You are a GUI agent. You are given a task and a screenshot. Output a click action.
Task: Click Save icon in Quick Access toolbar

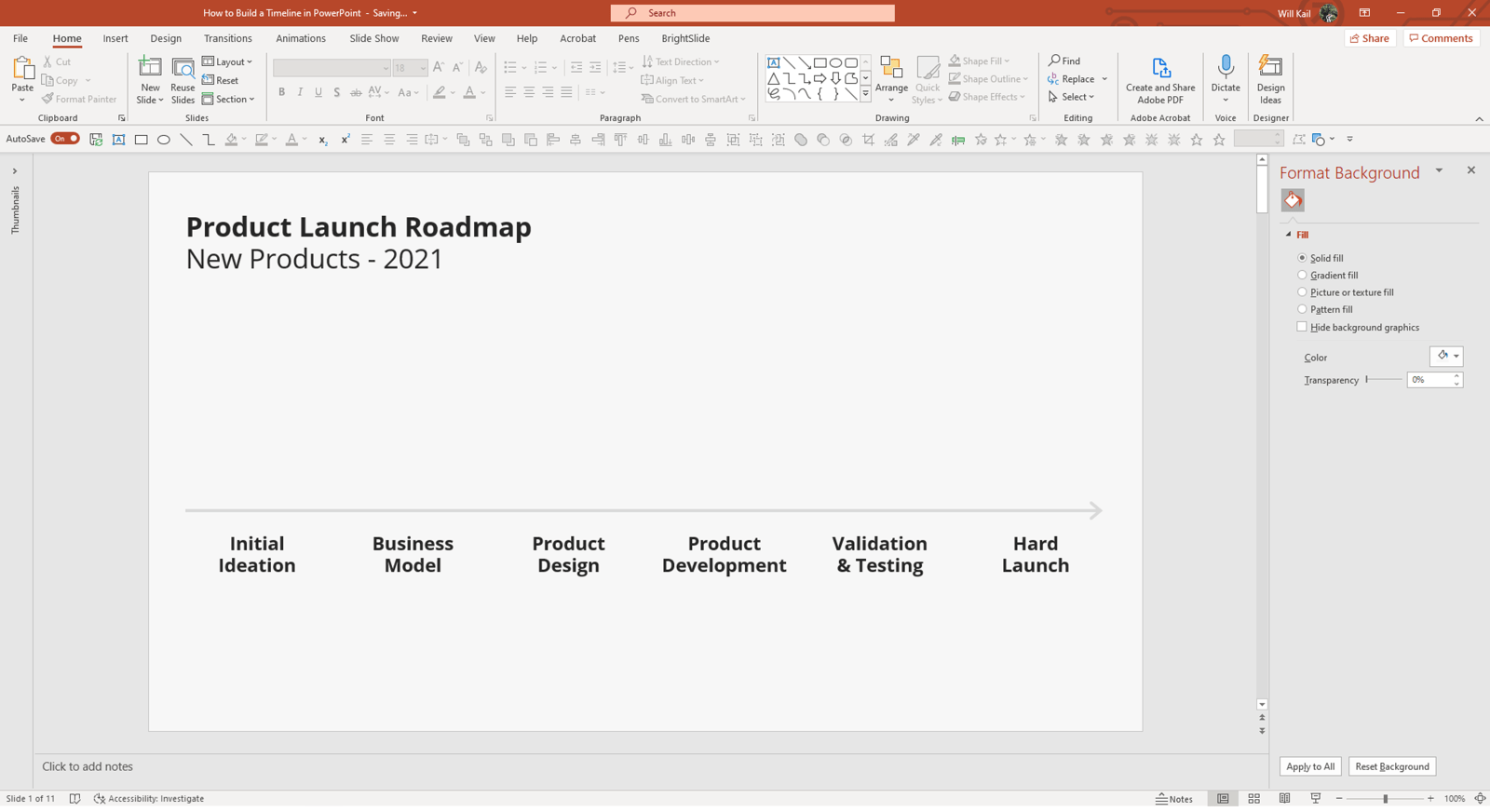[96, 139]
